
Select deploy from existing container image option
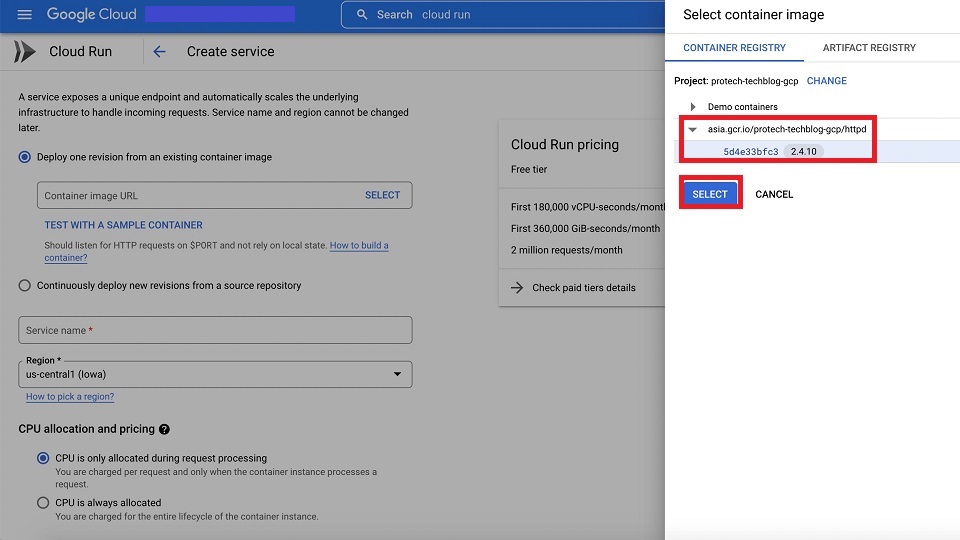[x=25, y=157]
